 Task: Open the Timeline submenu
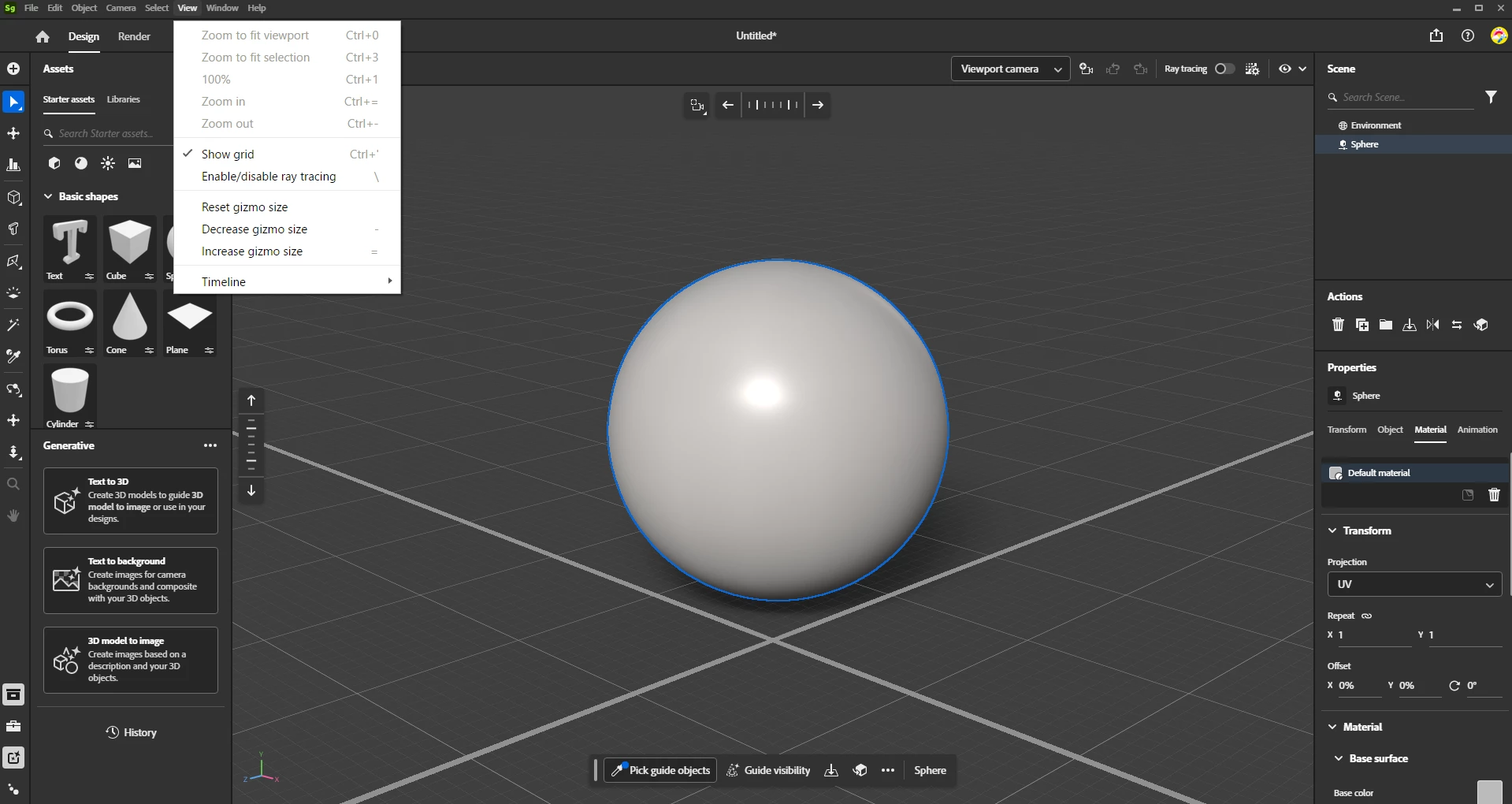(x=288, y=281)
